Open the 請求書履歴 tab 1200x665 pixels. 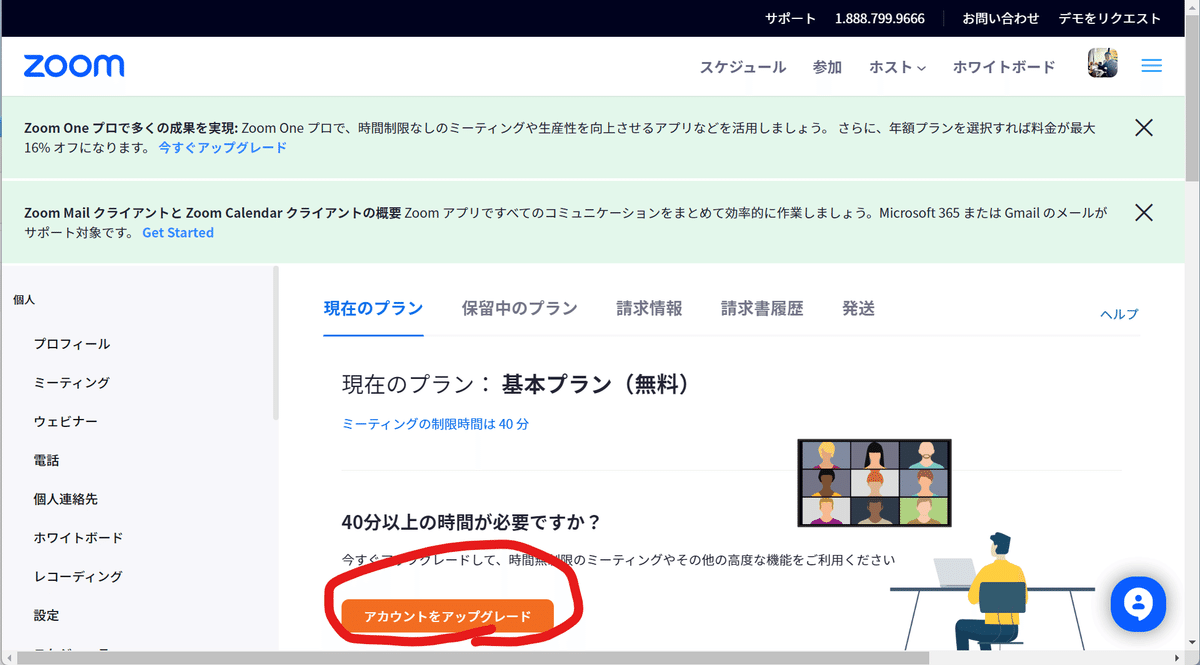(x=762, y=308)
